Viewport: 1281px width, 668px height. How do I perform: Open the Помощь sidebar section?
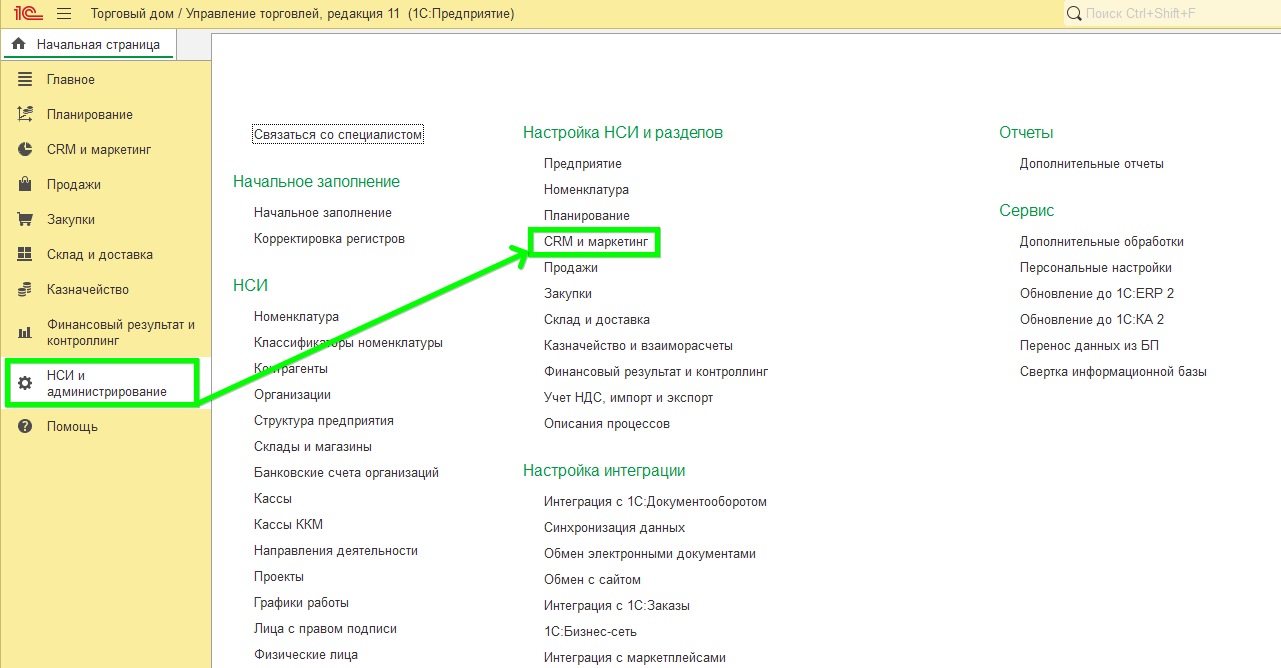(x=72, y=427)
